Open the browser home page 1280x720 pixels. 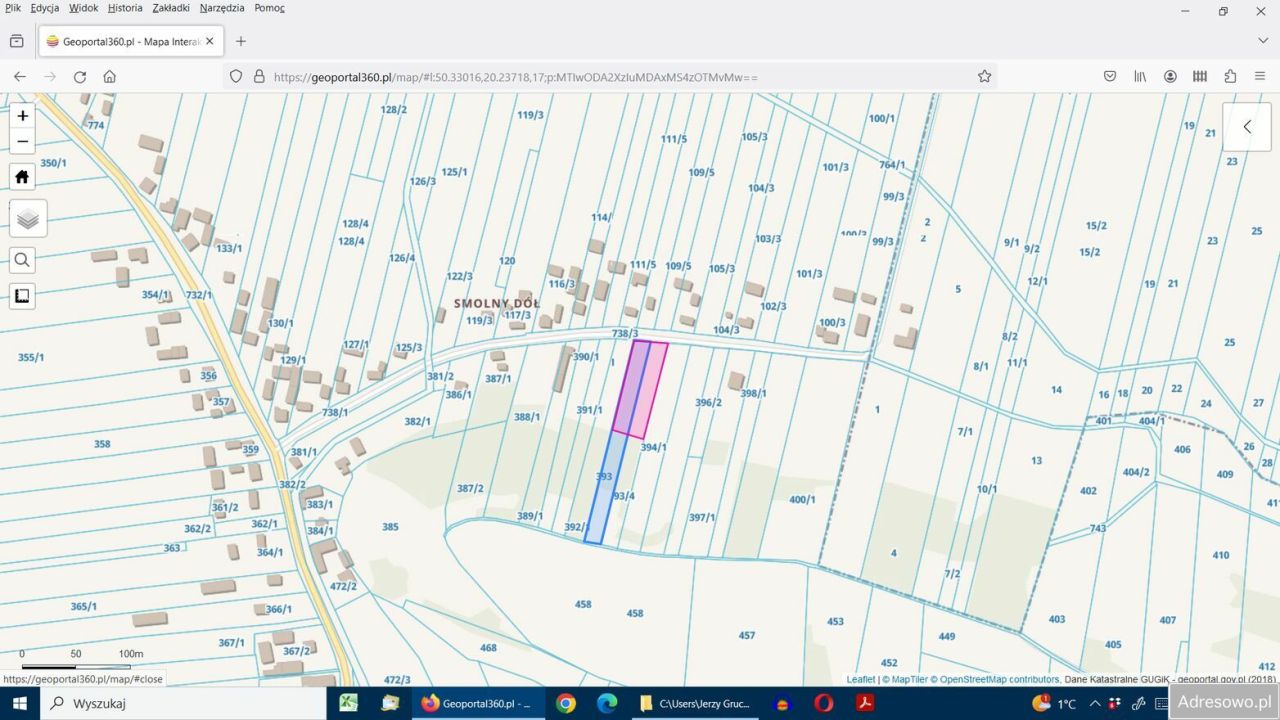110,76
